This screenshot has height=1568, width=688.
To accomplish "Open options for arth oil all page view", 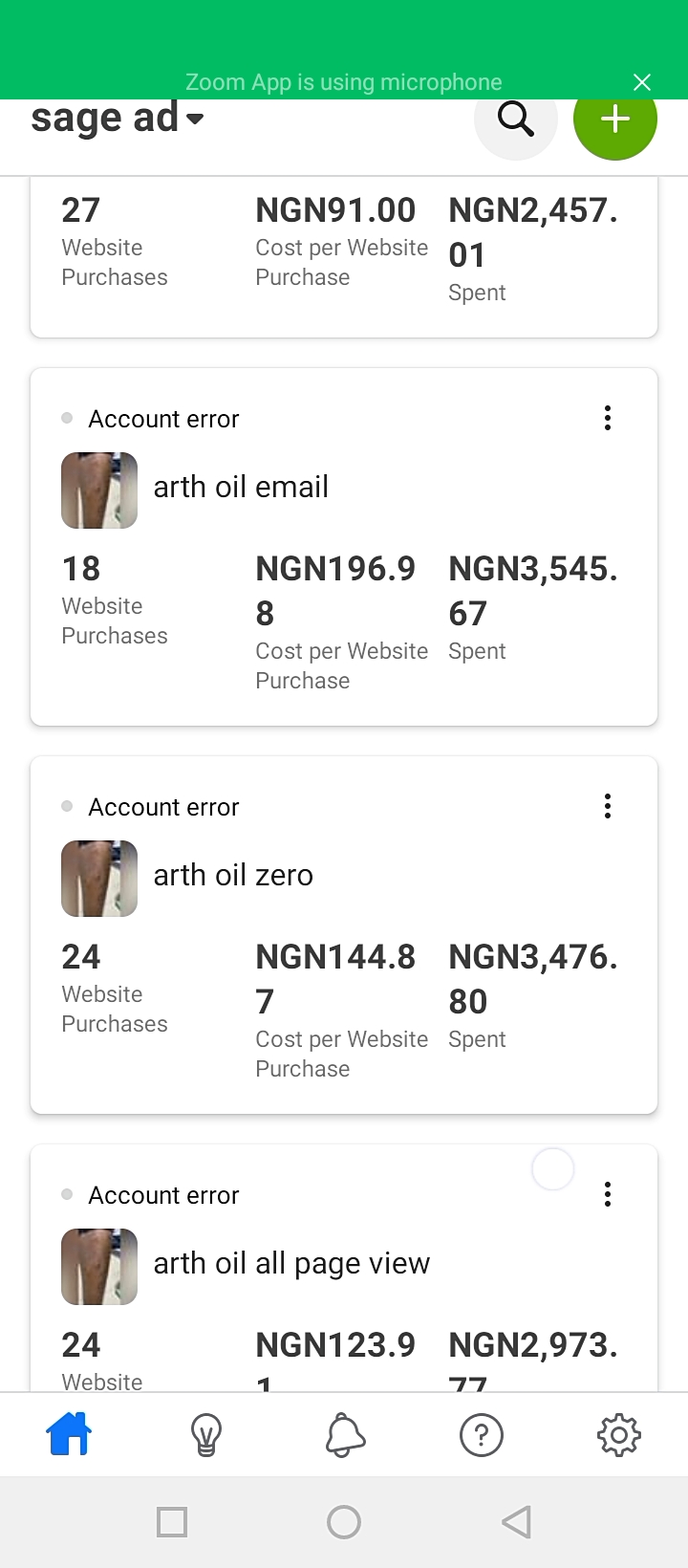I will (608, 1194).
